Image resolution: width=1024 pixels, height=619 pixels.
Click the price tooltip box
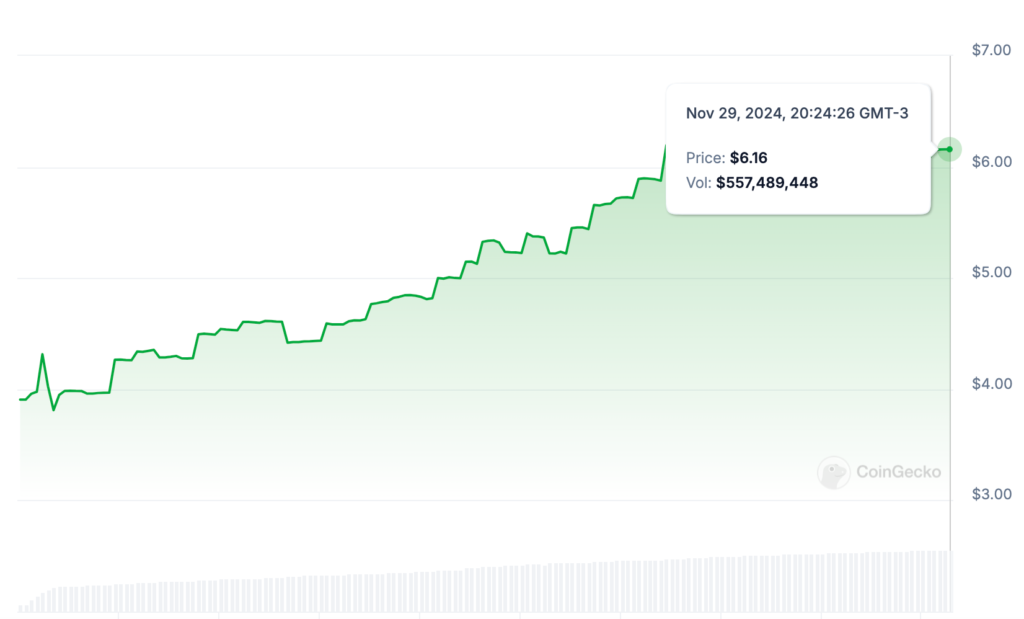[797, 150]
